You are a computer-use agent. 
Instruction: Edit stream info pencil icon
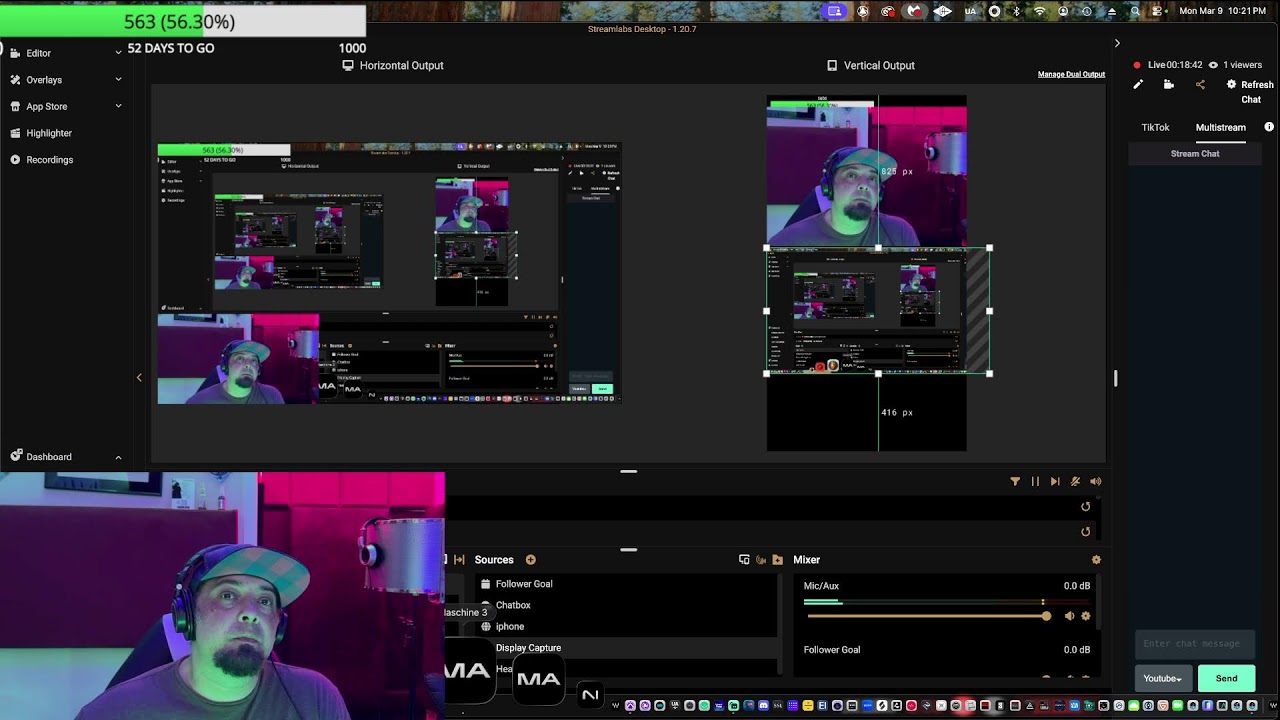click(1138, 85)
